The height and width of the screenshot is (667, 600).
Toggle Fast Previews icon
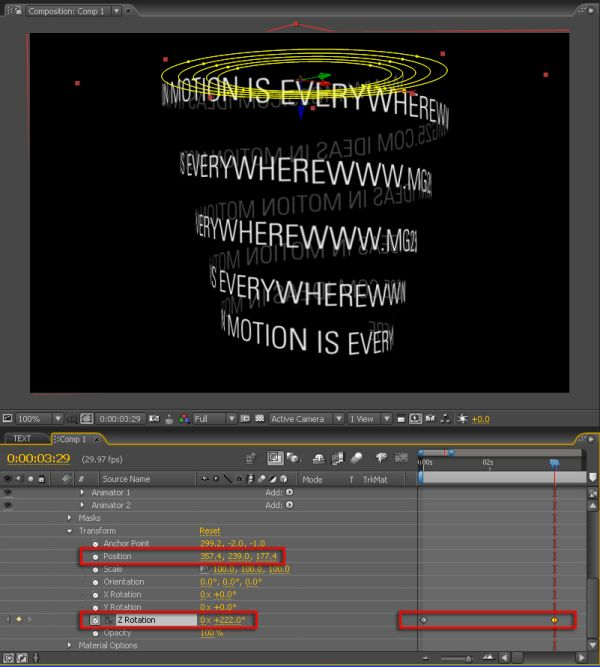[x=415, y=419]
